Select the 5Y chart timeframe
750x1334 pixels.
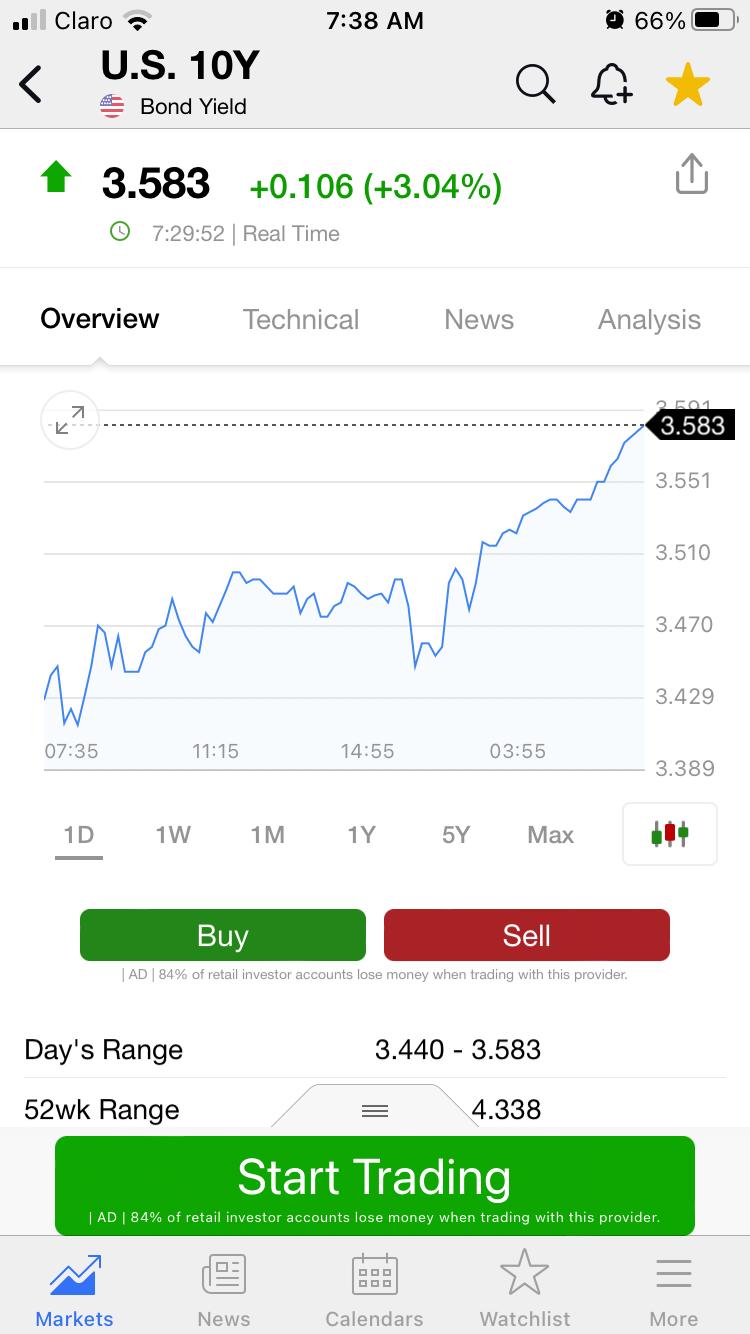tap(456, 834)
